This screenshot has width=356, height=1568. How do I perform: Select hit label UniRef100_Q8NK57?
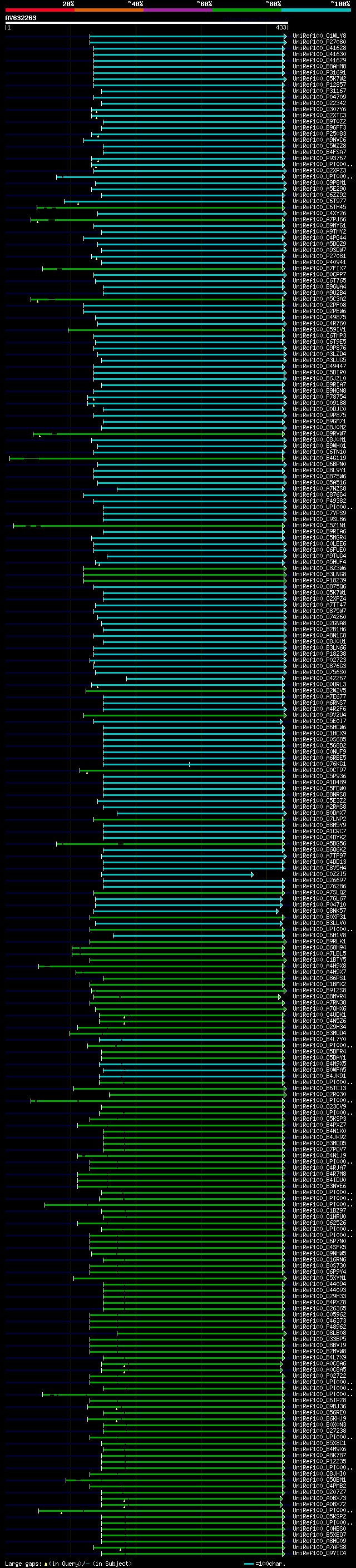(x=319, y=911)
